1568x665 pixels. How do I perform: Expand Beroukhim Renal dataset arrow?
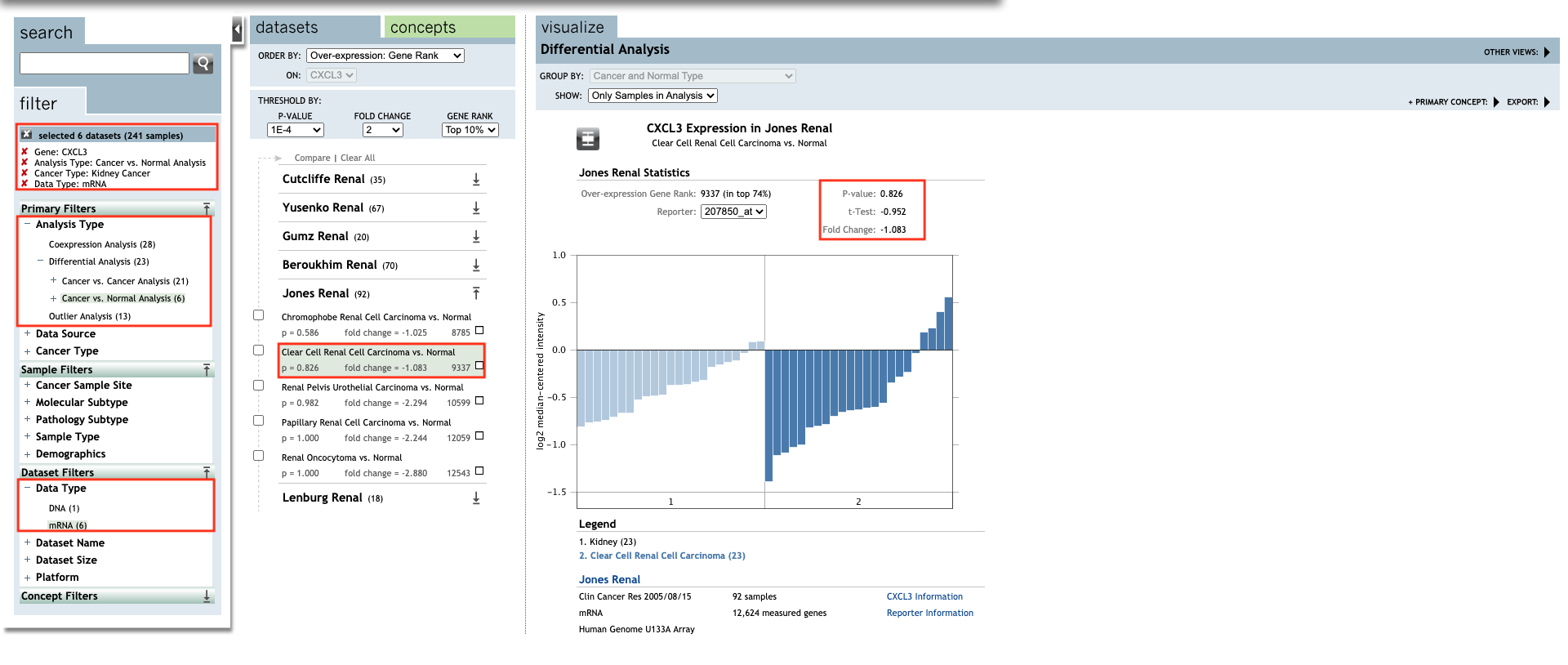coord(476,265)
